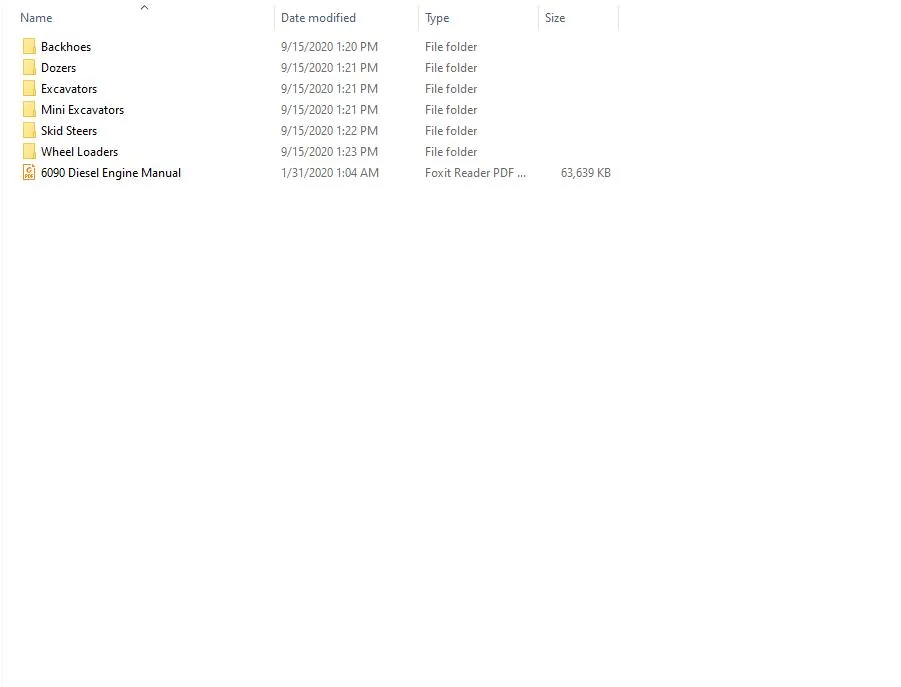This screenshot has height=687, width=901.
Task: Select the Dozers folder icon
Action: [29, 68]
